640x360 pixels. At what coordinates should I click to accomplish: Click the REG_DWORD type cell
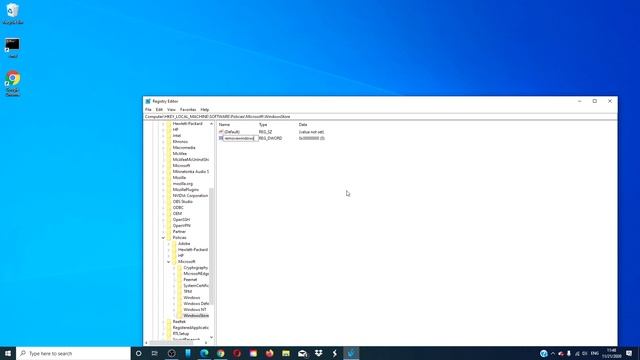click(271, 138)
